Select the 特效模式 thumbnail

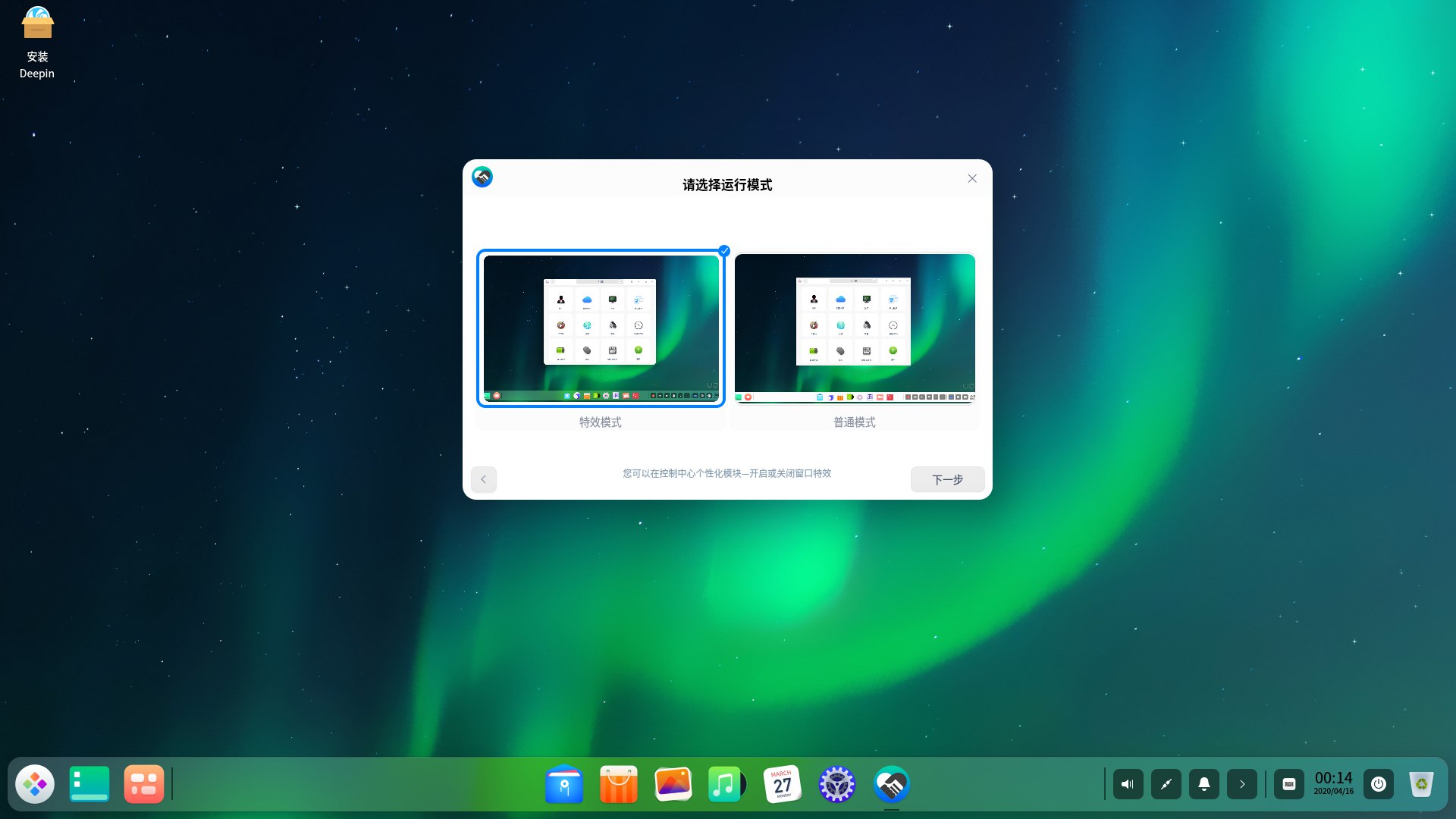[601, 328]
